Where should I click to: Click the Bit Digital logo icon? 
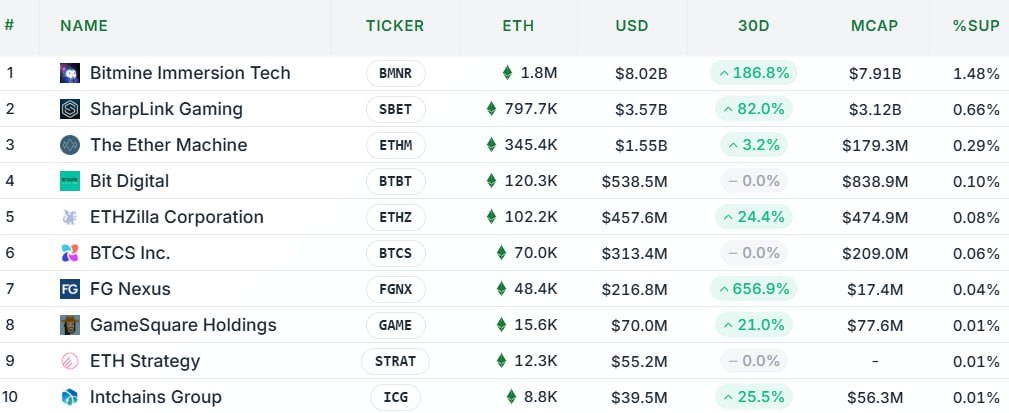(x=70, y=181)
